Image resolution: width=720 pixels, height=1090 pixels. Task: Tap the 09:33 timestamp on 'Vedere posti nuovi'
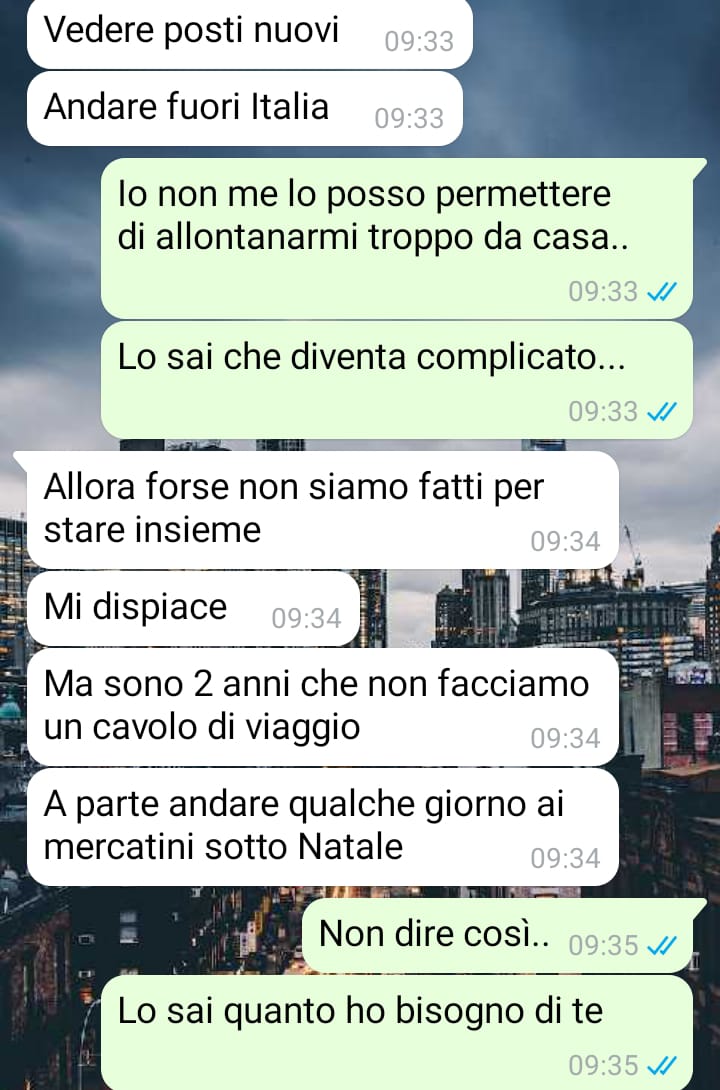419,42
